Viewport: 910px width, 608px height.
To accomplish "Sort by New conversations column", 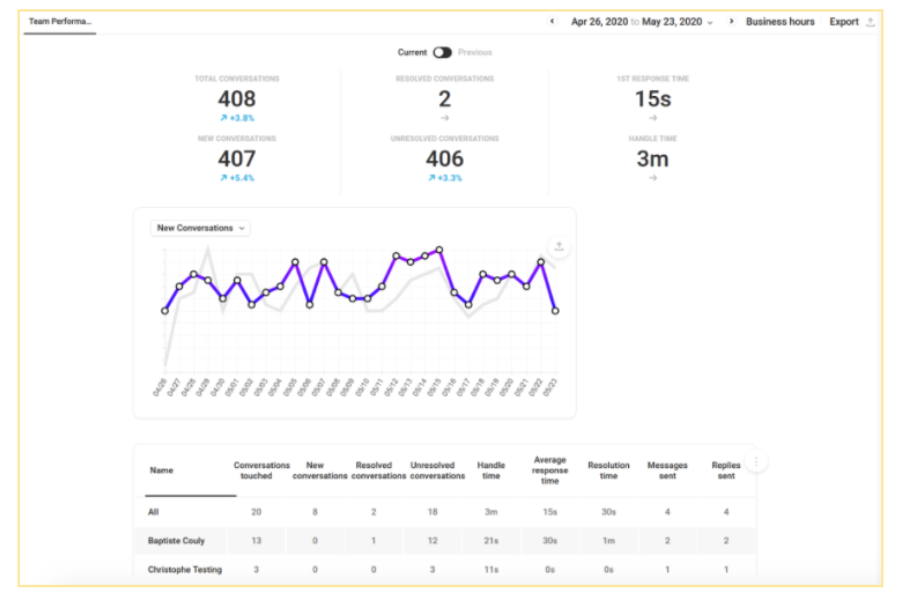I will coord(320,470).
